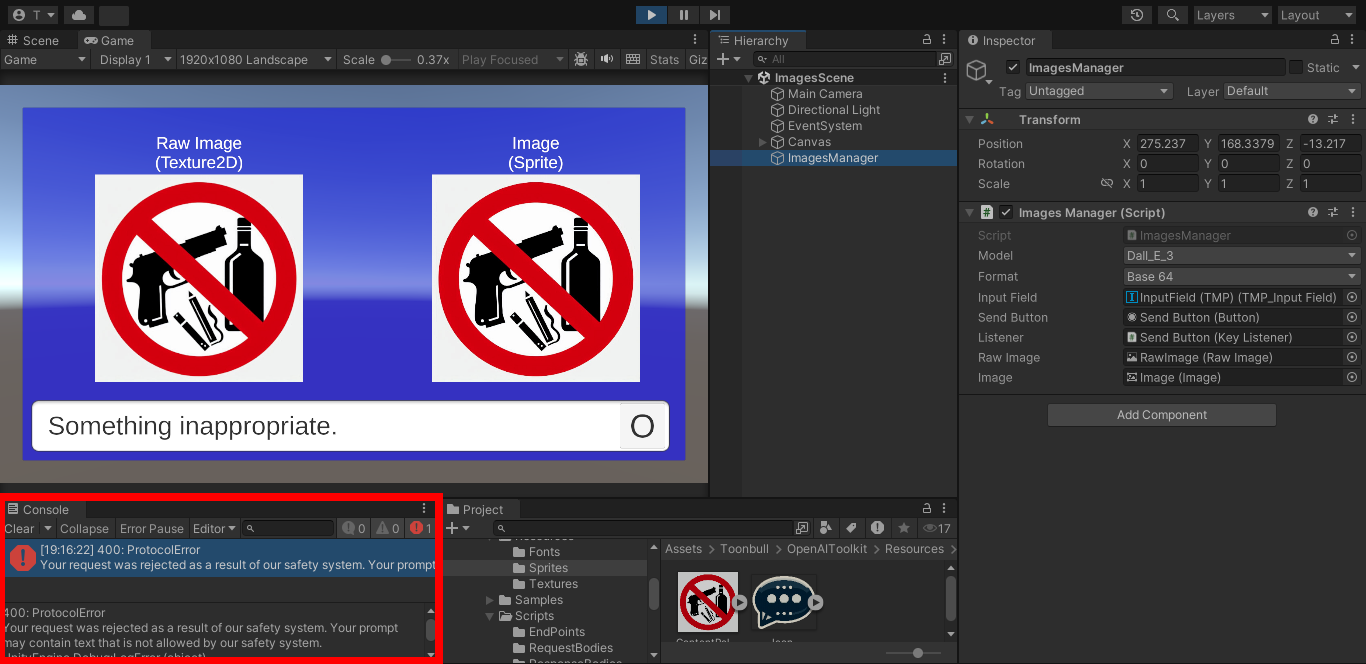Toggle the Stats overlay button
The image size is (1366, 664).
pyautogui.click(x=664, y=60)
